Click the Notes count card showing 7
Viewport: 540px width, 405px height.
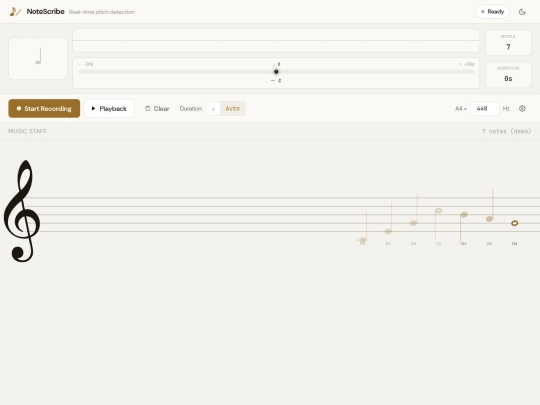coord(508,42)
